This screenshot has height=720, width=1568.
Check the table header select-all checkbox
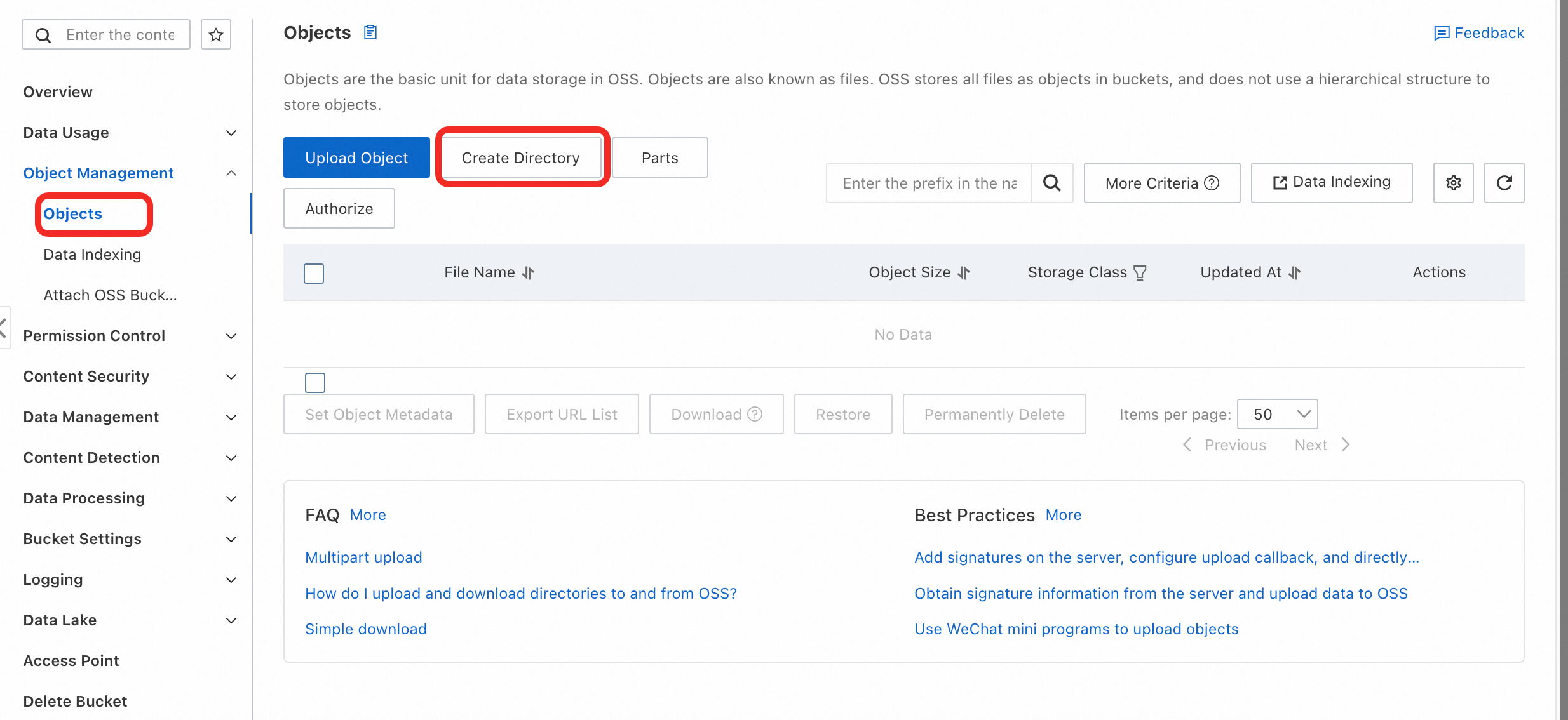point(314,274)
